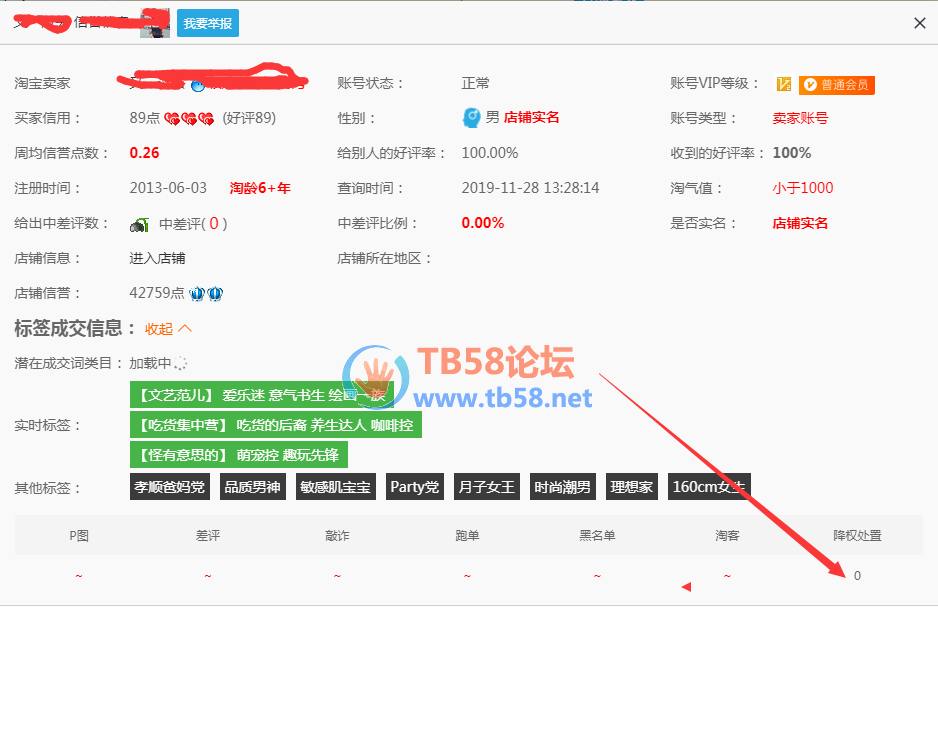The image size is (938, 756).
Task: Click the 降权处置 column header
Action: pyautogui.click(x=857, y=535)
